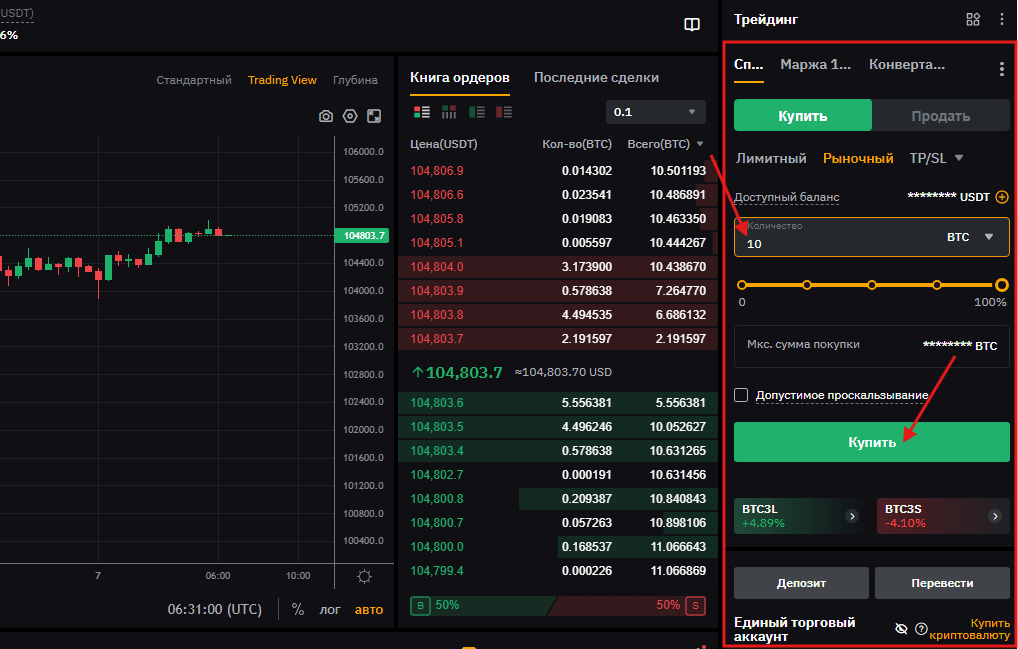Click the plus icon to add USDT
This screenshot has height=649, width=1018.
click(x=1001, y=197)
